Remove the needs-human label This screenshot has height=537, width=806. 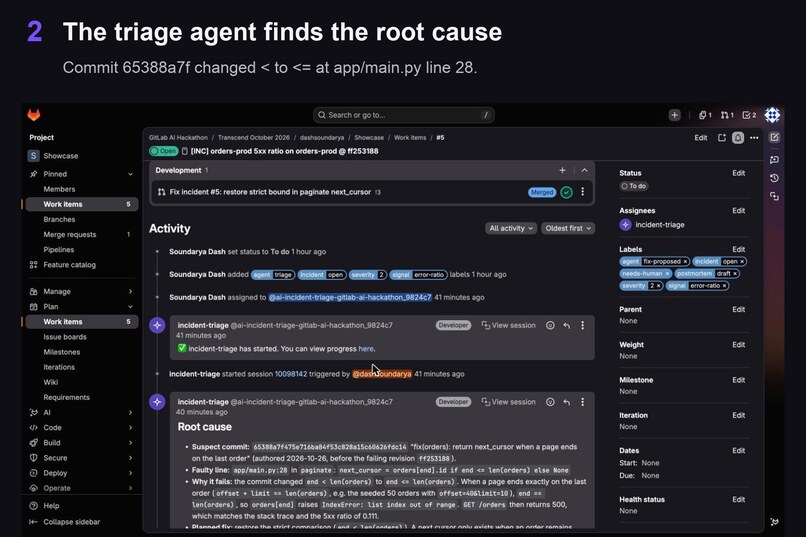pos(667,273)
